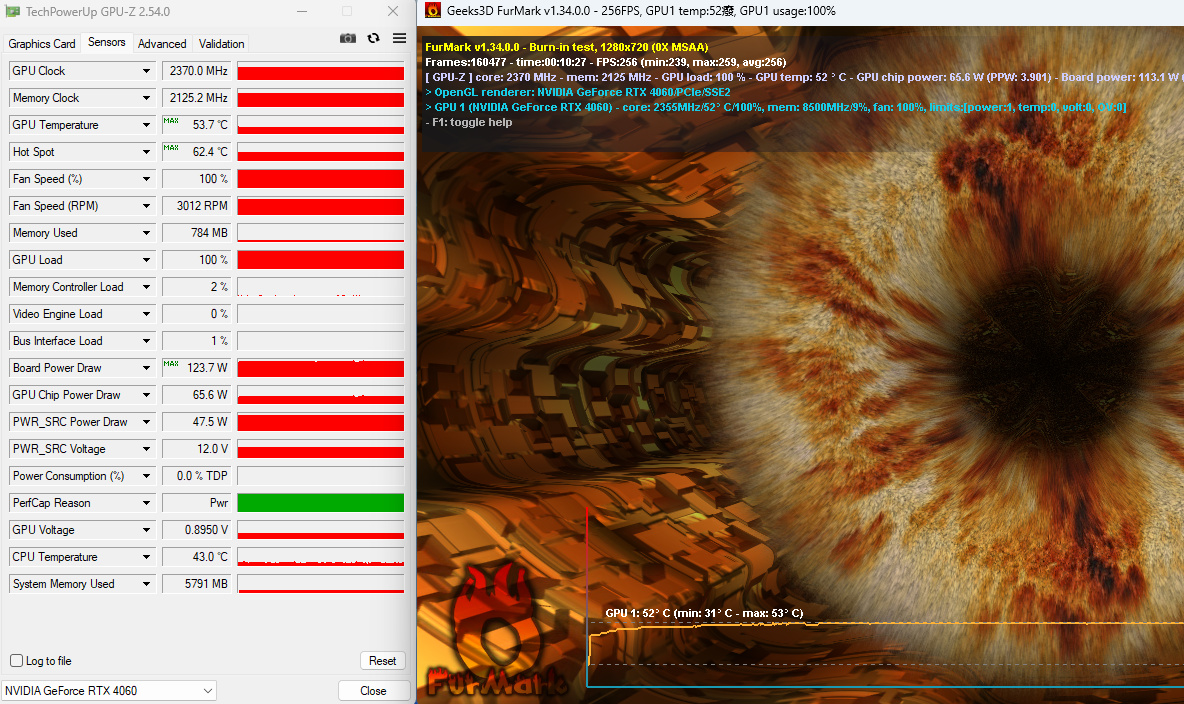Click the FurMark temperature graph label
The width and height of the screenshot is (1184, 704).
point(704,613)
